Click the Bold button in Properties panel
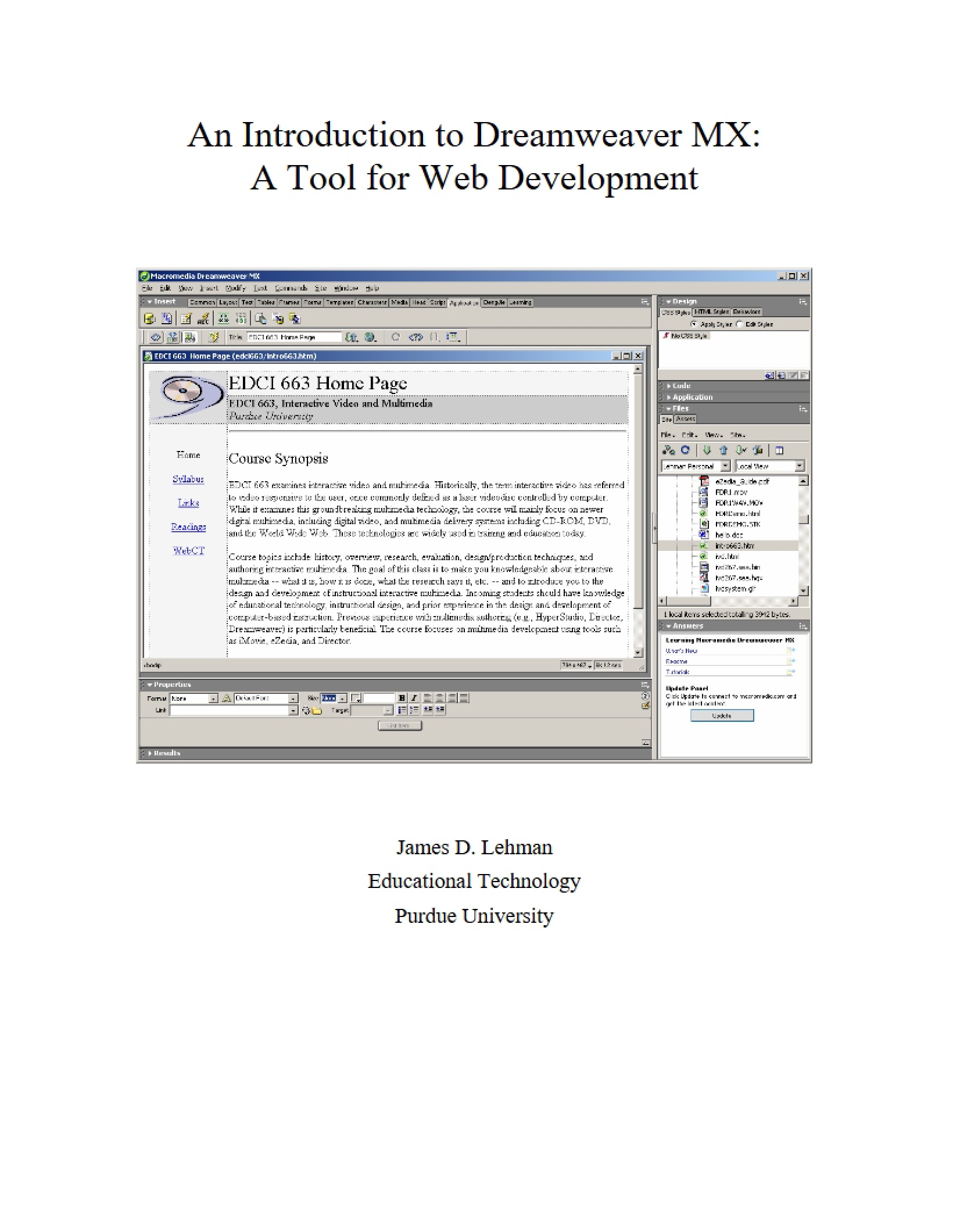Screen dimensions: 953x1232 pyautogui.click(x=402, y=698)
